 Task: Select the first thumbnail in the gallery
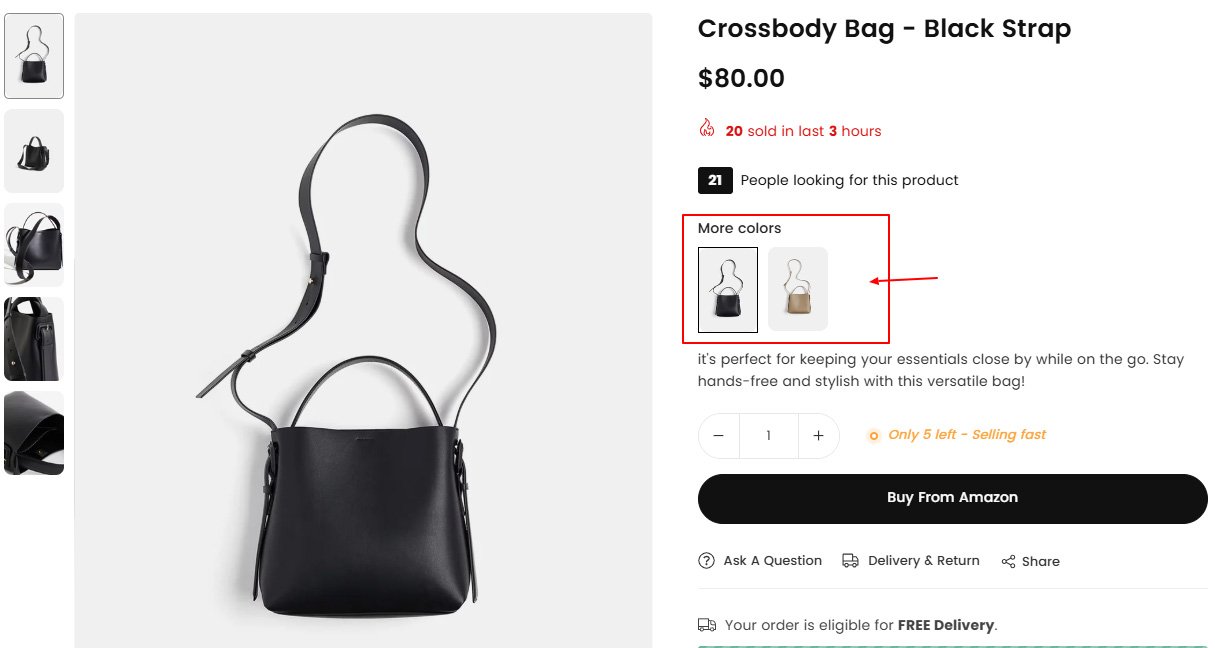34,56
